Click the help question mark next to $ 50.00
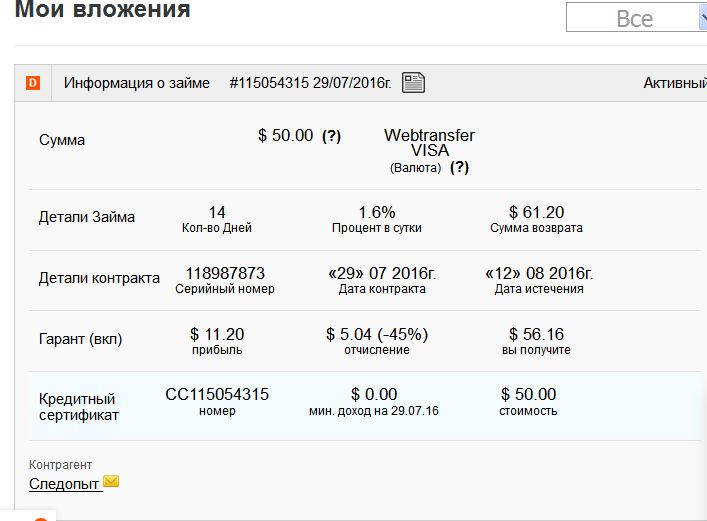The height and width of the screenshot is (521, 707). point(331,136)
